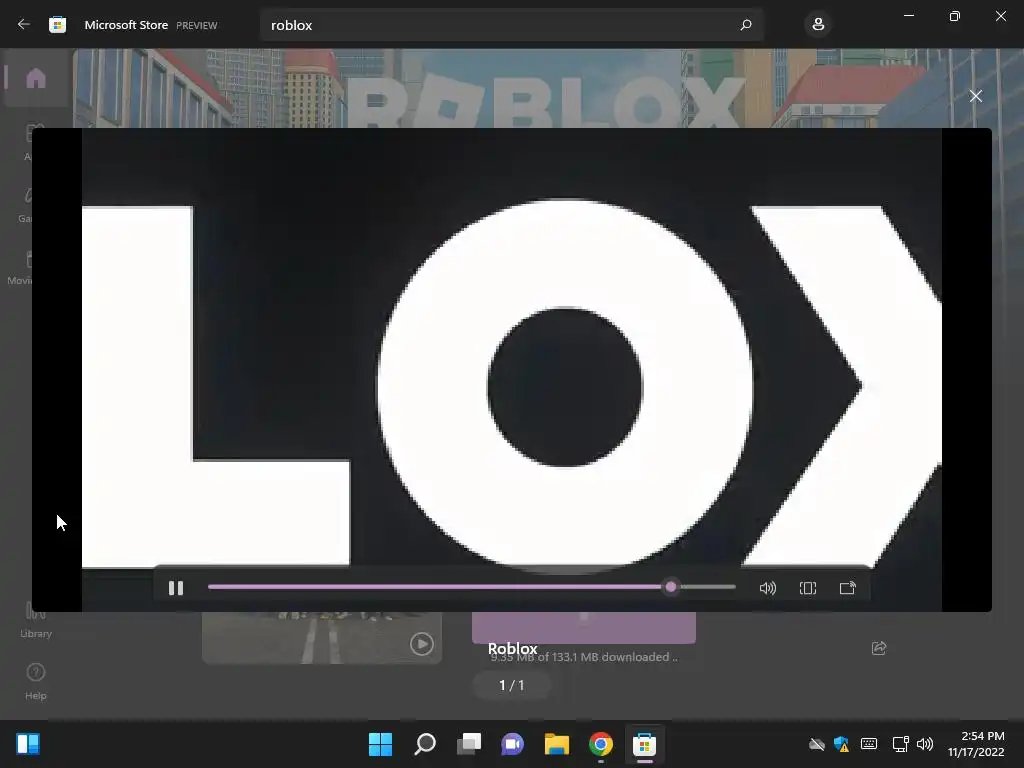1024x768 pixels.
Task: Open the network display tray icon
Action: tap(901, 744)
